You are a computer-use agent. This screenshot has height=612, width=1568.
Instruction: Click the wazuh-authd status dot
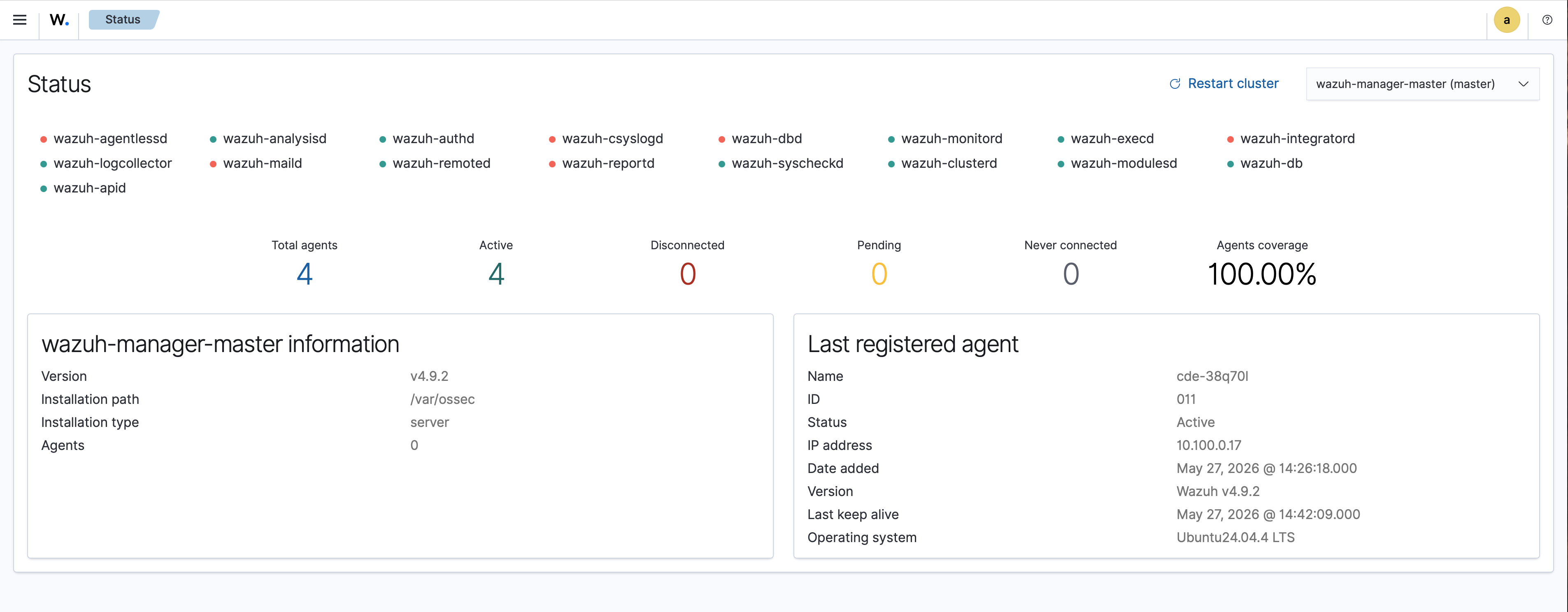point(383,140)
